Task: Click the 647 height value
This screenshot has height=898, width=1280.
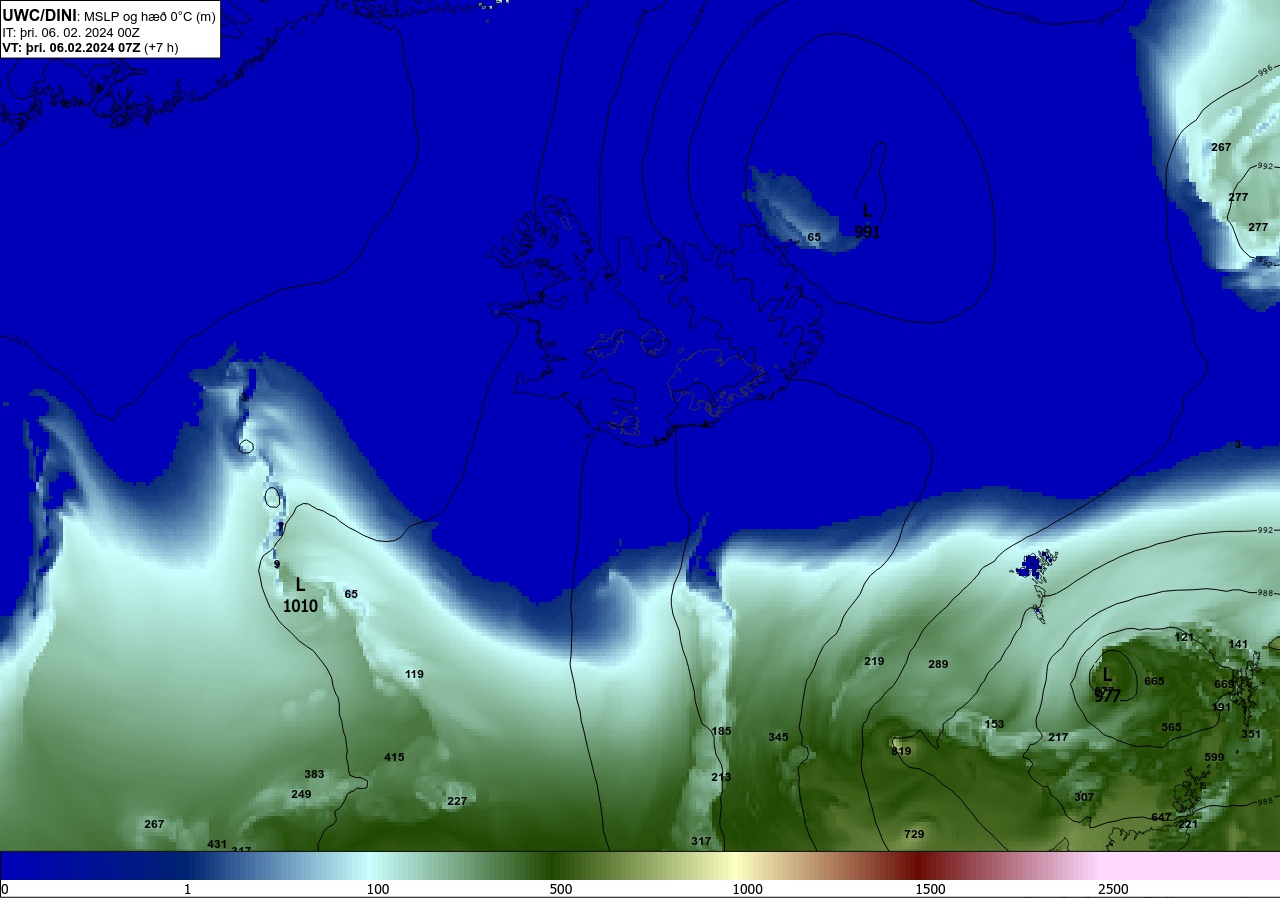Action: 1161,817
